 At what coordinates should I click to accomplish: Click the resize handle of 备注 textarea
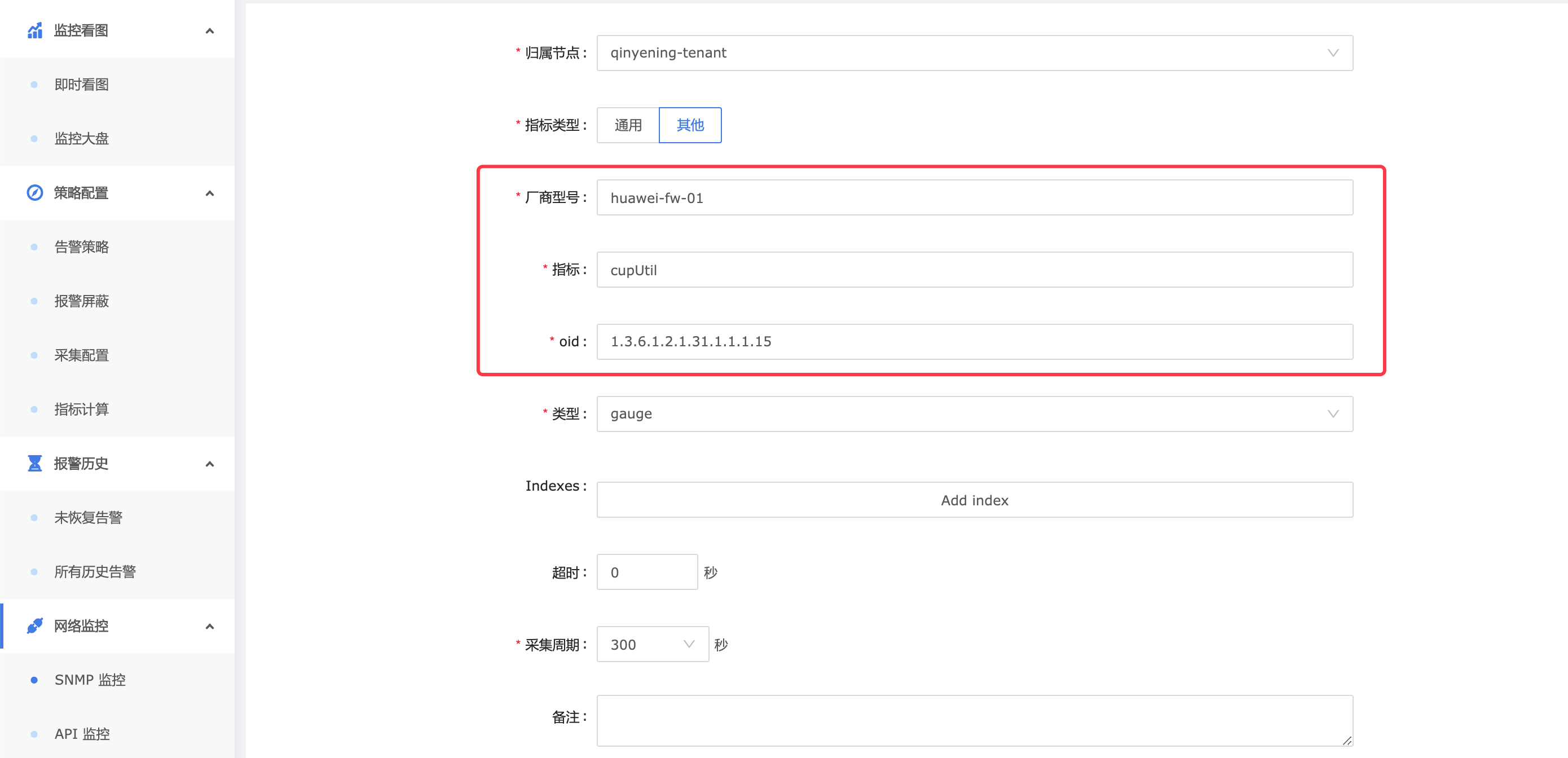[x=1346, y=741]
